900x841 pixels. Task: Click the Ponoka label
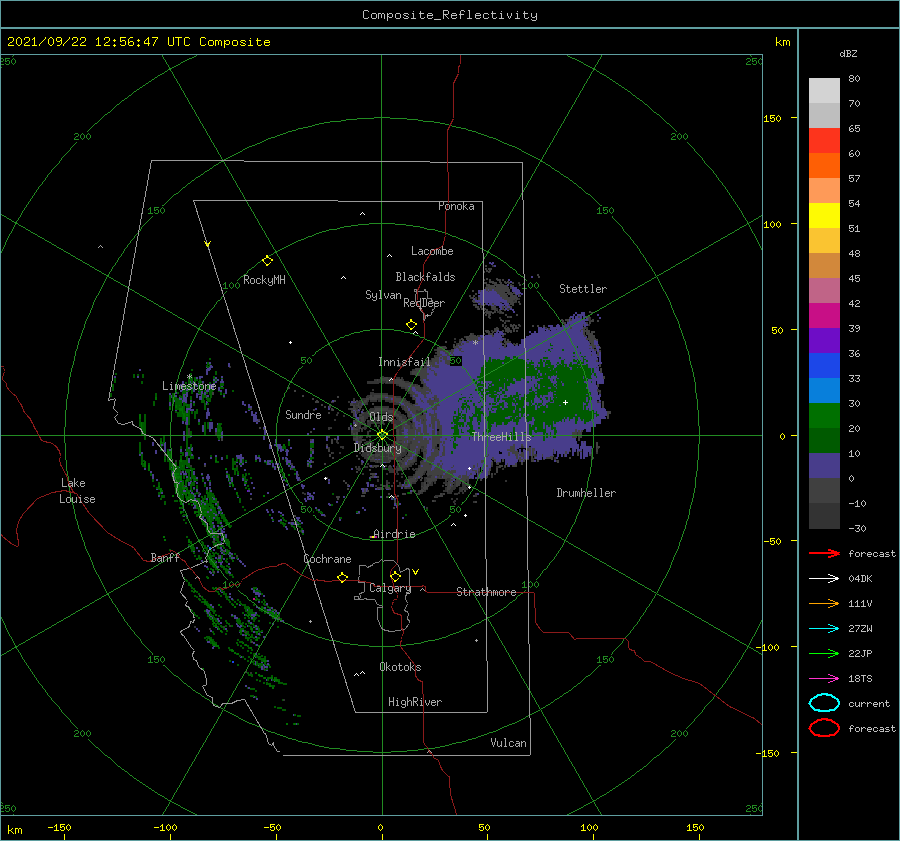point(456,206)
